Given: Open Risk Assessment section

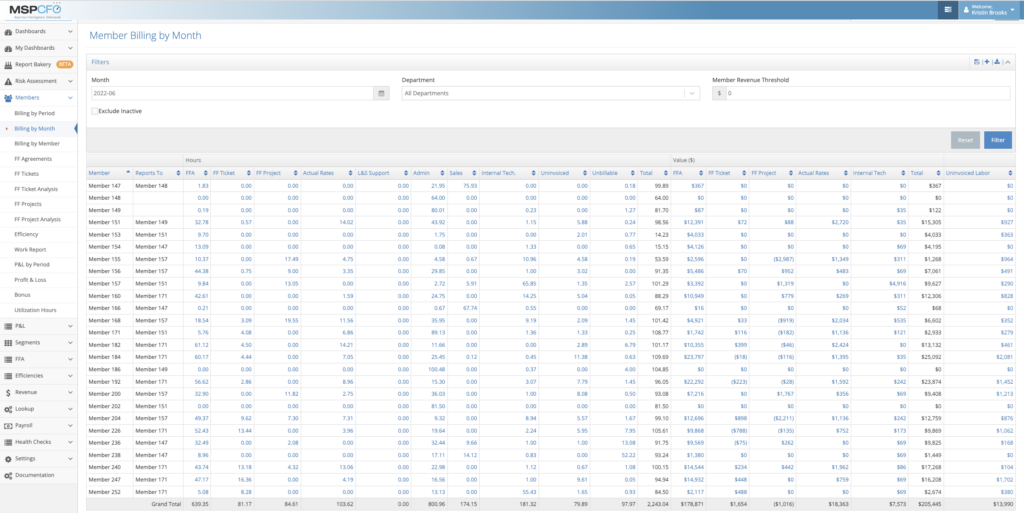Looking at the screenshot, I should [x=38, y=81].
